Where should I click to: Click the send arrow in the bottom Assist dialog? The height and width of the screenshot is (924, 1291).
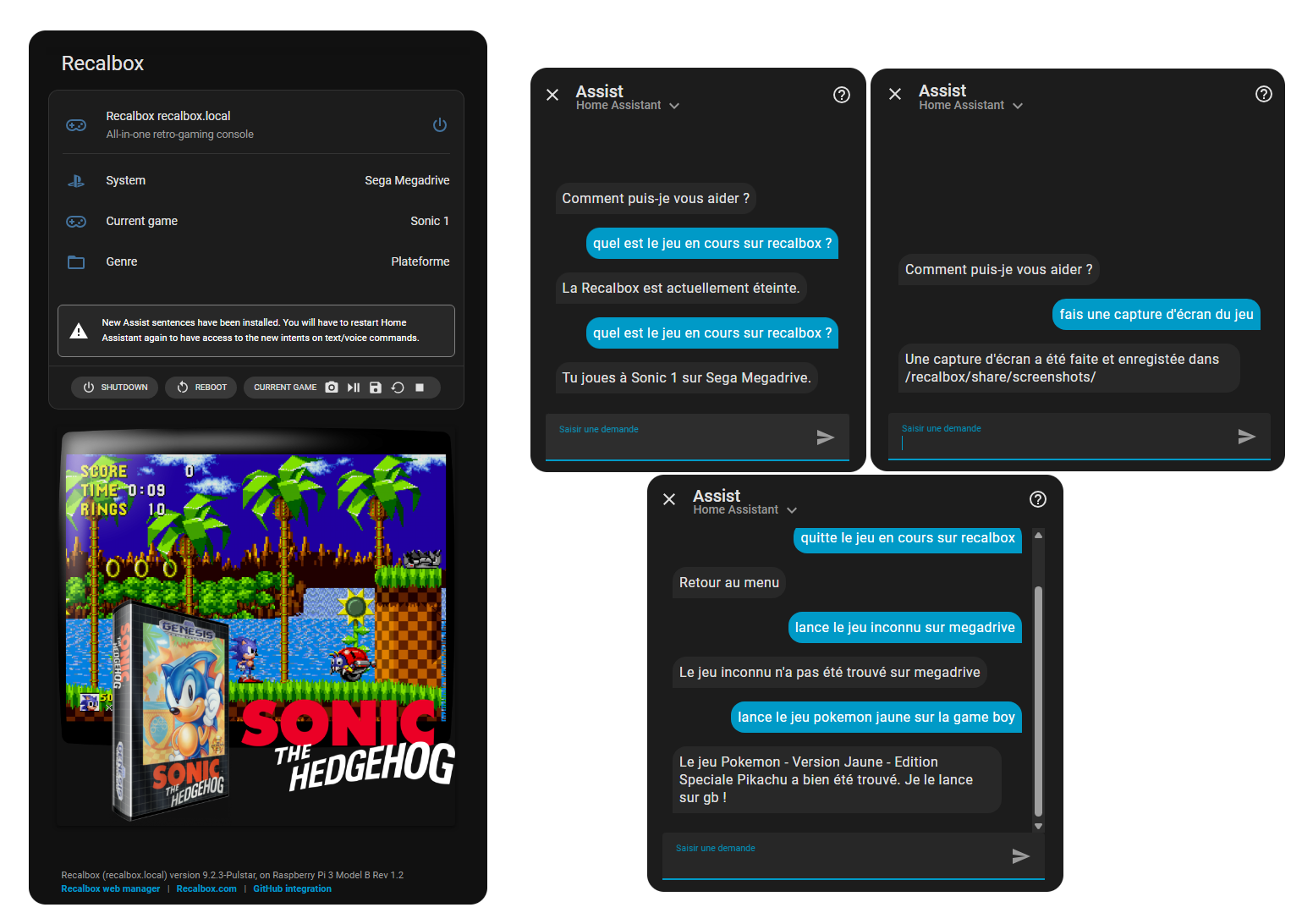[1021, 856]
